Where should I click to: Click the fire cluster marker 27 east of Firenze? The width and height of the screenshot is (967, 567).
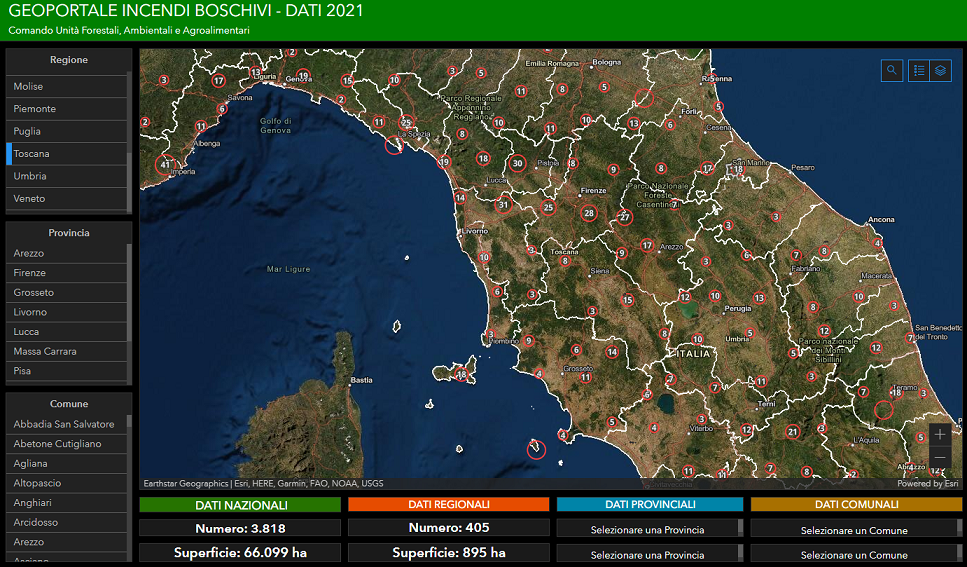coord(625,217)
